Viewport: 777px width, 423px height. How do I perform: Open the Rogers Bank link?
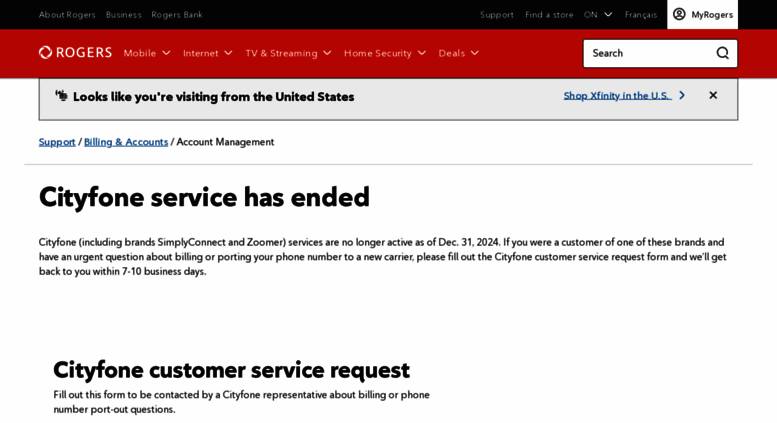pos(177,14)
